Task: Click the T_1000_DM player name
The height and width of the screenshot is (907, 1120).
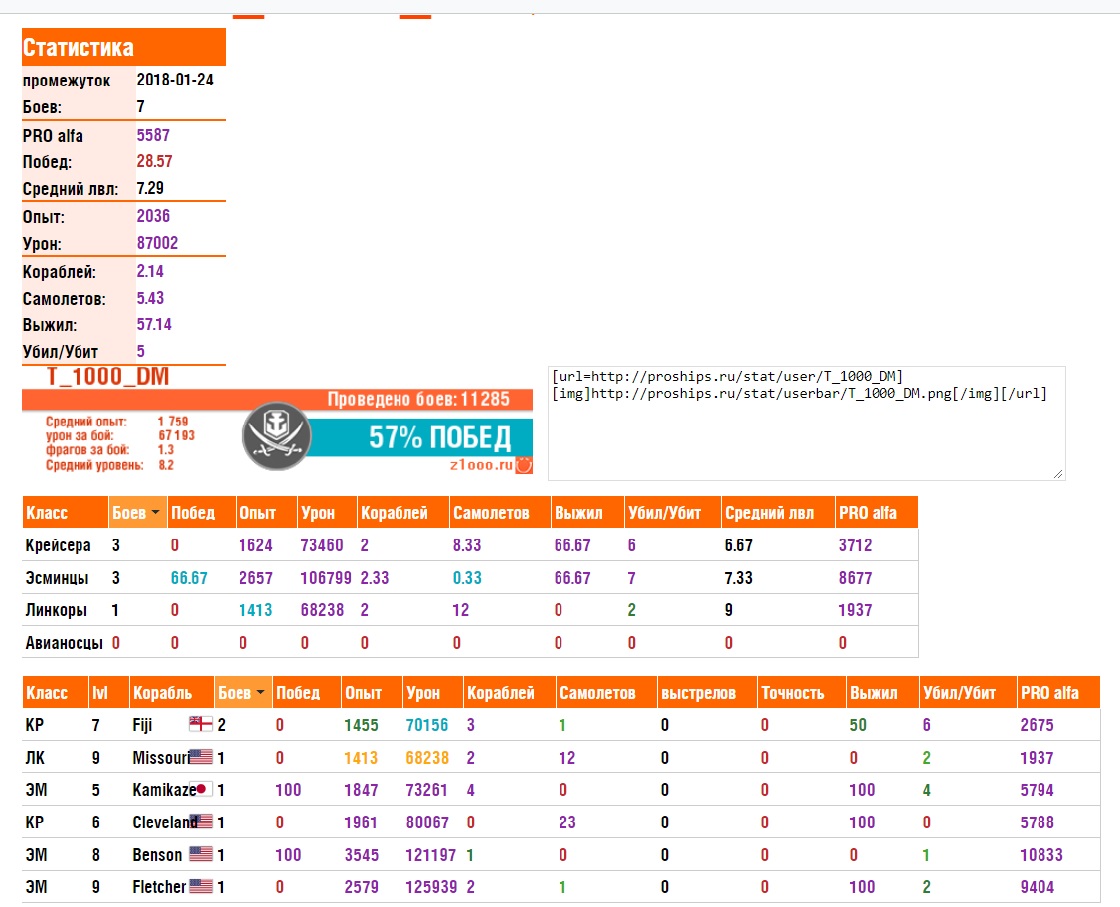Action: click(x=108, y=376)
